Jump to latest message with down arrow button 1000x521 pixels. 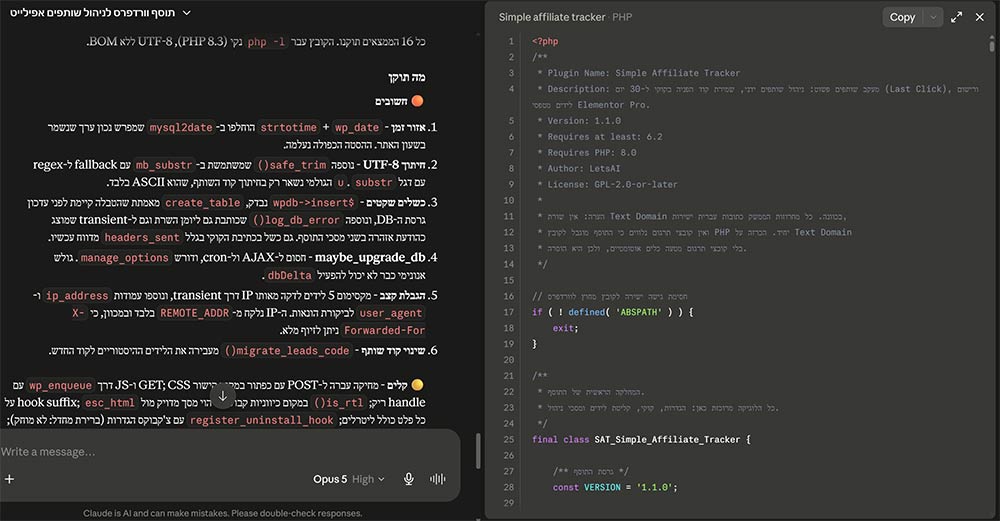click(223, 396)
